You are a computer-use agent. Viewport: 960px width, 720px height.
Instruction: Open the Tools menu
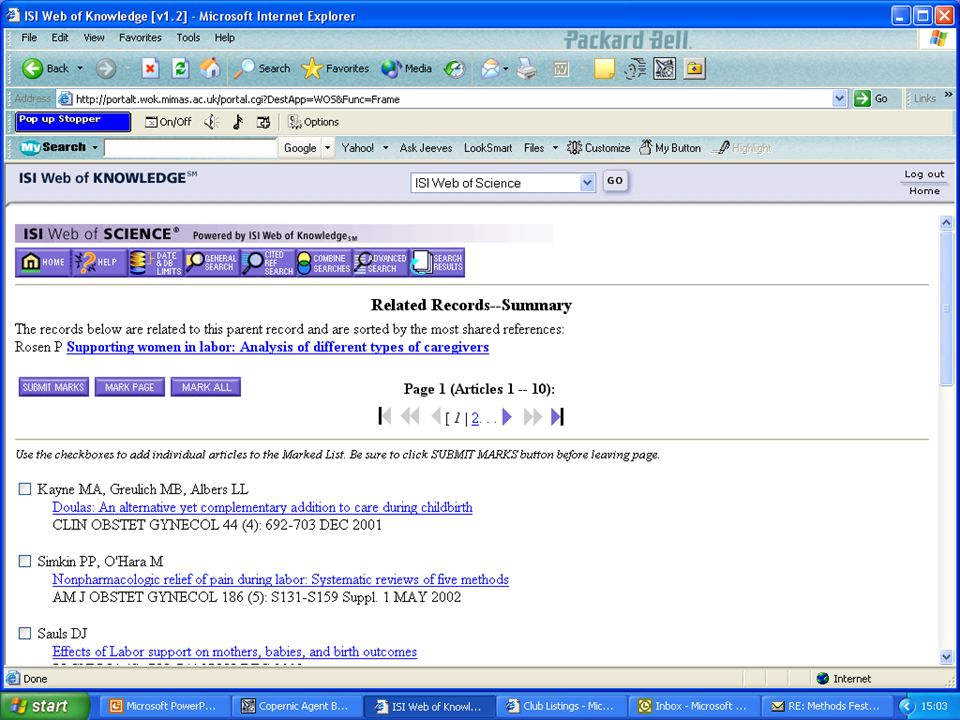tap(188, 37)
